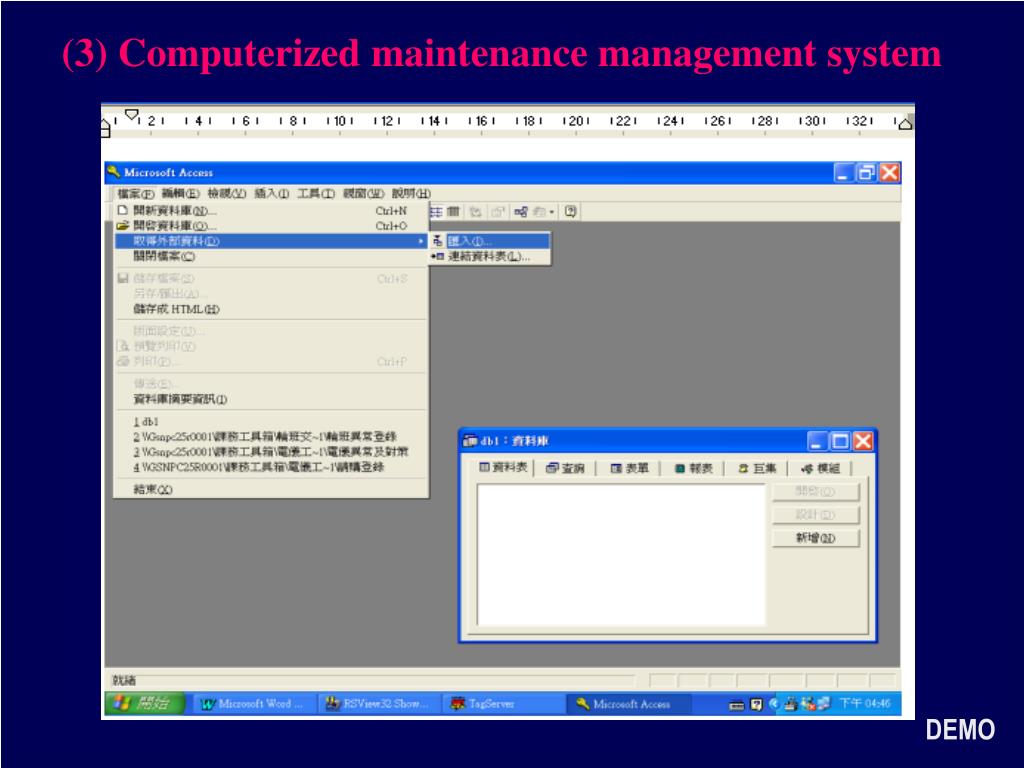Choose 開新資料庫 New Database menu entry
This screenshot has height=768, width=1024.
271,210
